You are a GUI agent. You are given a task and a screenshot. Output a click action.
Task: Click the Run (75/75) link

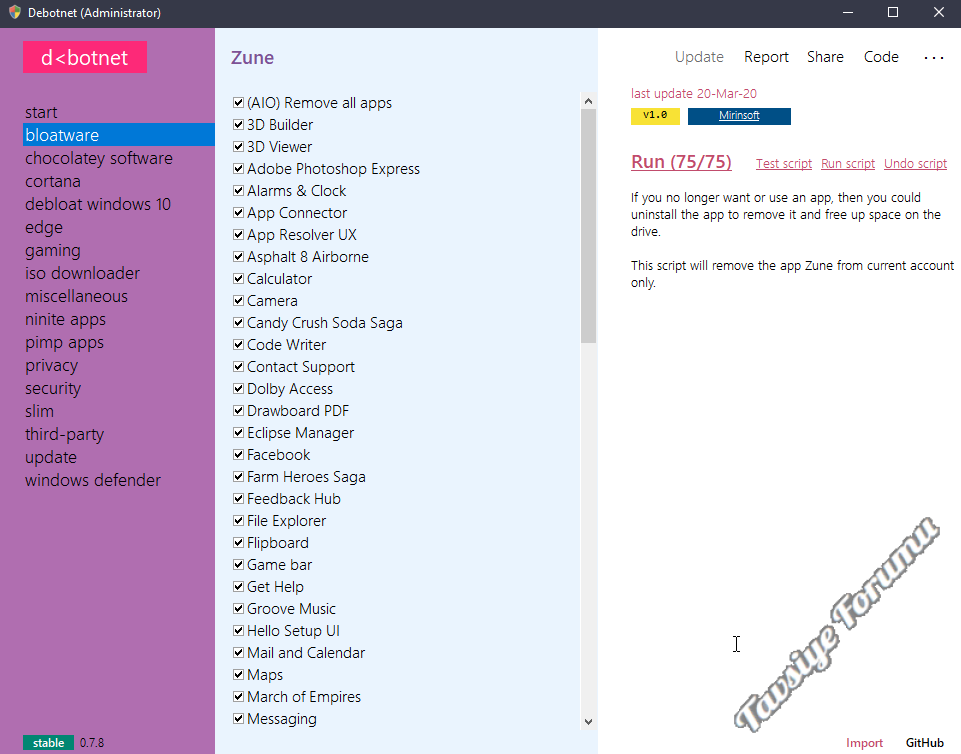(682, 162)
